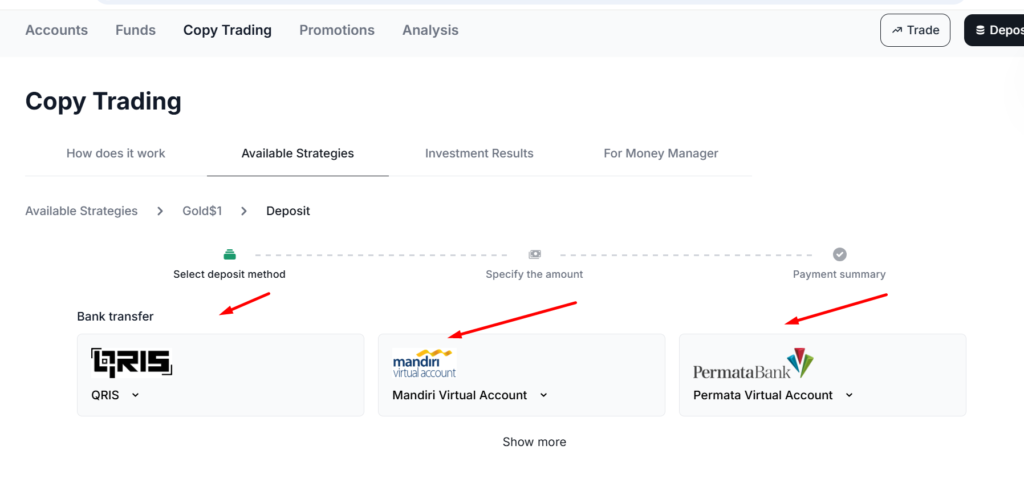
Task: Click the green deposit method step icon
Action: (x=229, y=254)
